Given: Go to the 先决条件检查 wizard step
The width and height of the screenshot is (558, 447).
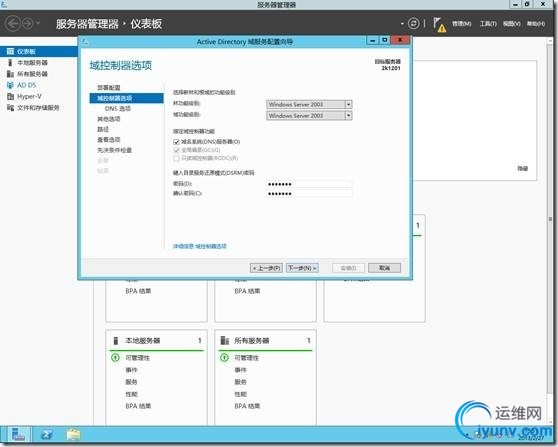Looking at the screenshot, I should coord(115,150).
